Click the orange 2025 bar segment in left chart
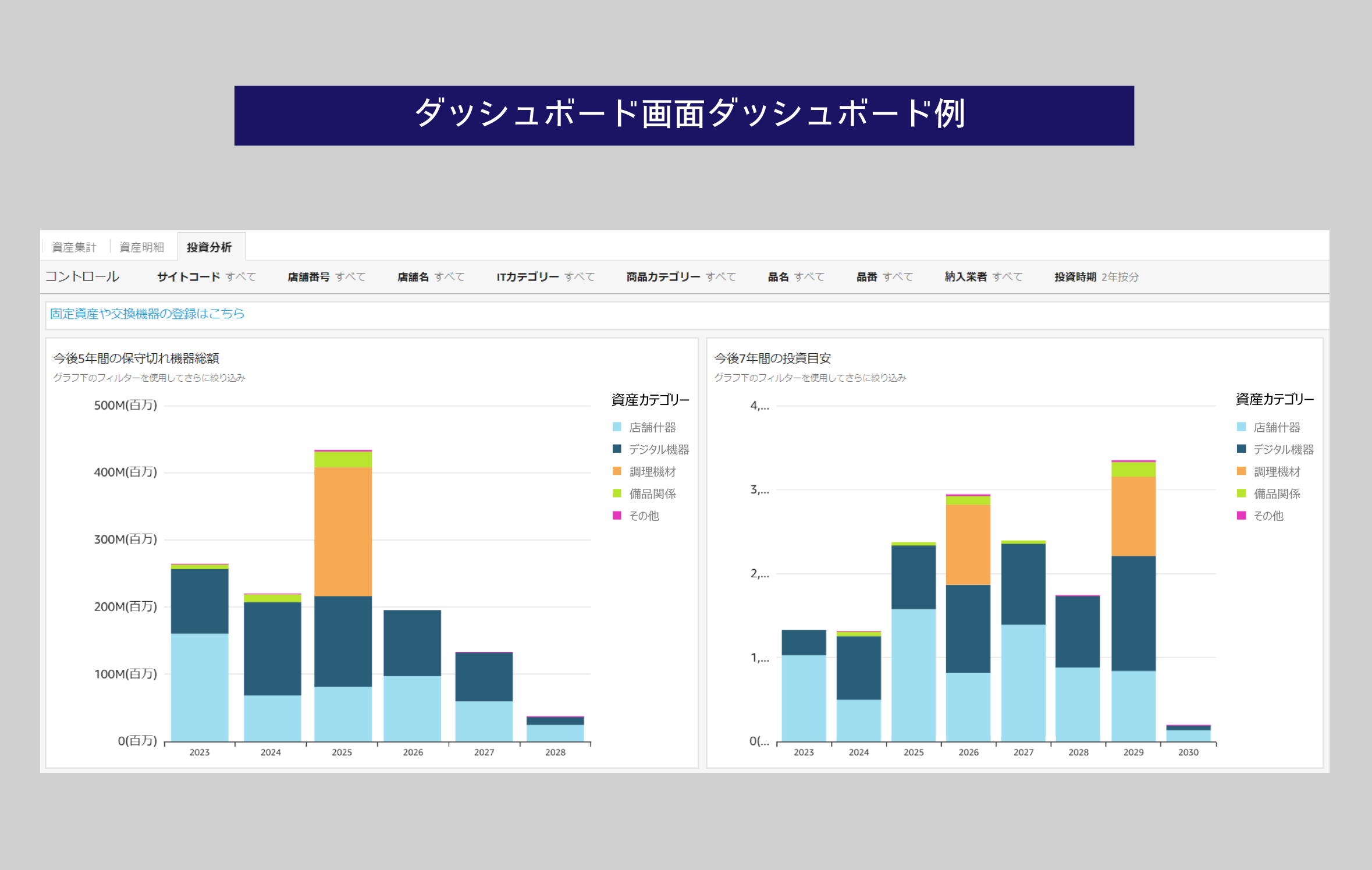The width and height of the screenshot is (1372, 870). [x=343, y=531]
